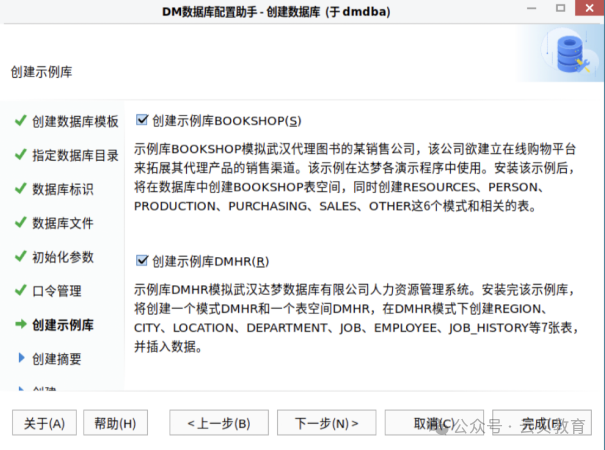Finish setup with 完成(F) button
The height and width of the screenshot is (450, 605).
click(x=542, y=423)
